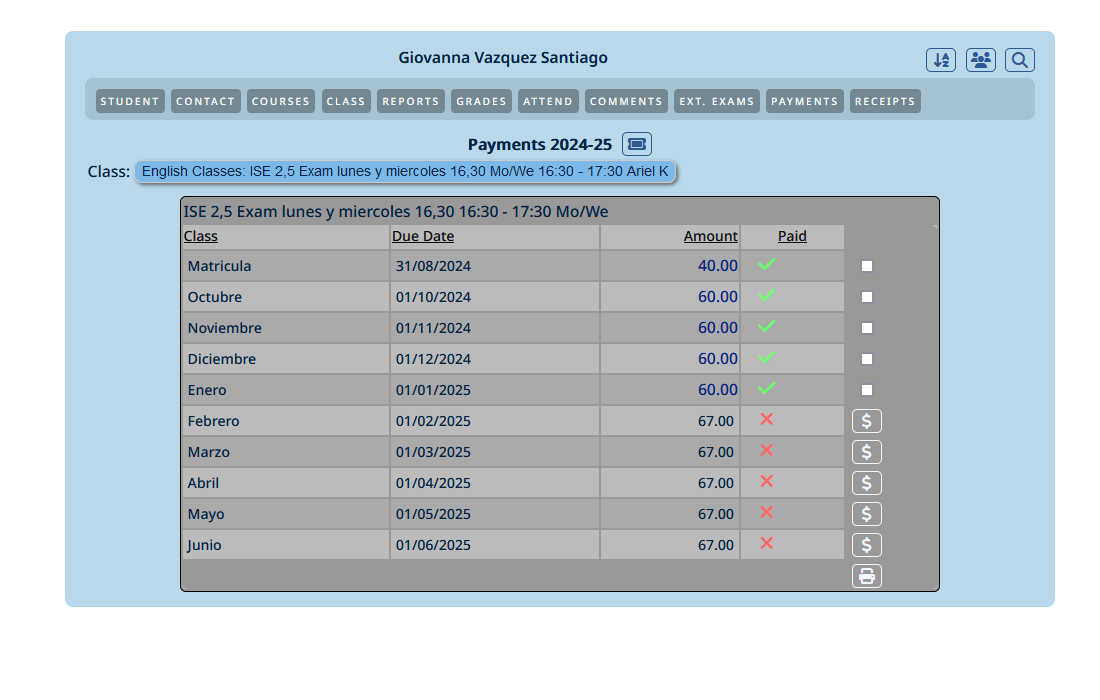Switch to the CONTACT tab
Screen dimensions: 1100x700
(x=206, y=101)
